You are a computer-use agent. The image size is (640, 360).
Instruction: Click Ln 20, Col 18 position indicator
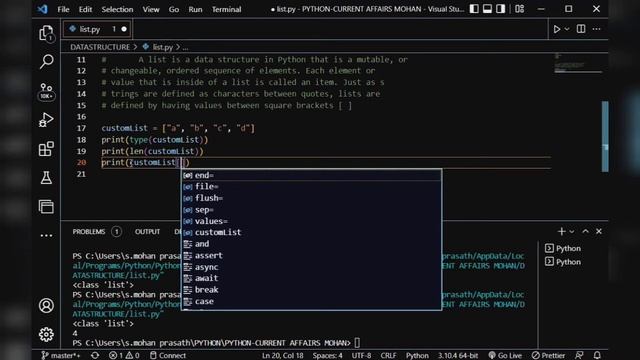[x=282, y=355]
